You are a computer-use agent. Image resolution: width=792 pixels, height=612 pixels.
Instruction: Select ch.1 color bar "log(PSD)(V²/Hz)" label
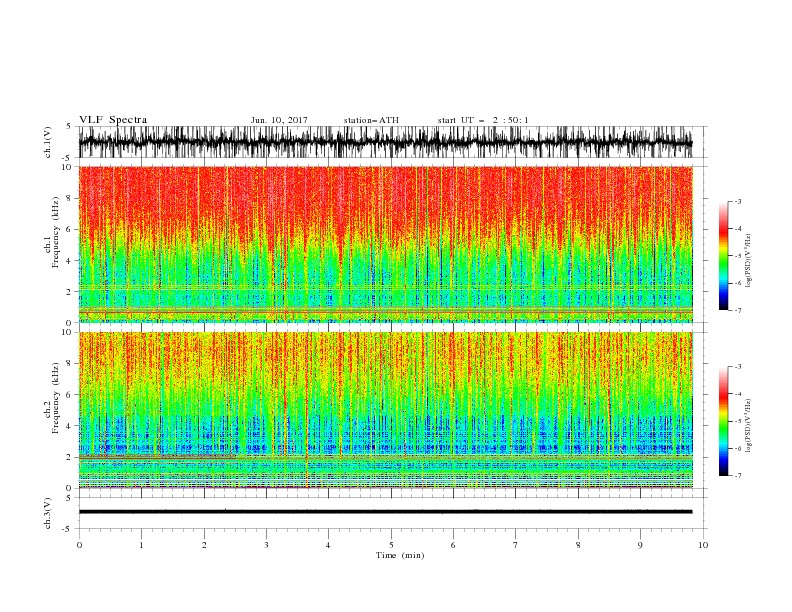pyautogui.click(x=749, y=260)
